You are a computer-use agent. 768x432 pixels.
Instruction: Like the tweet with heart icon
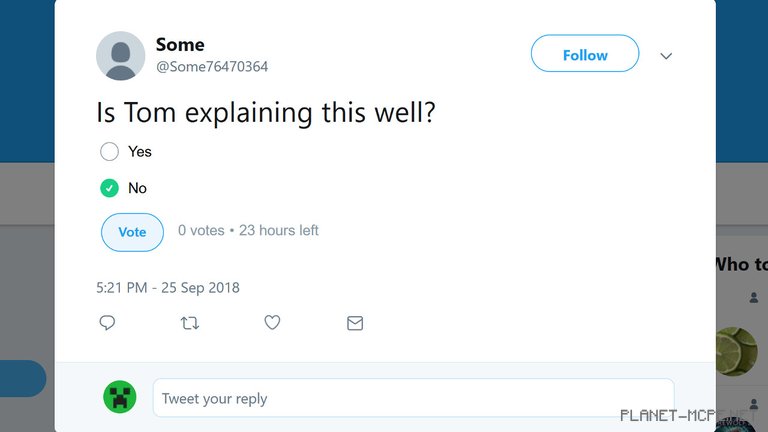[272, 323]
